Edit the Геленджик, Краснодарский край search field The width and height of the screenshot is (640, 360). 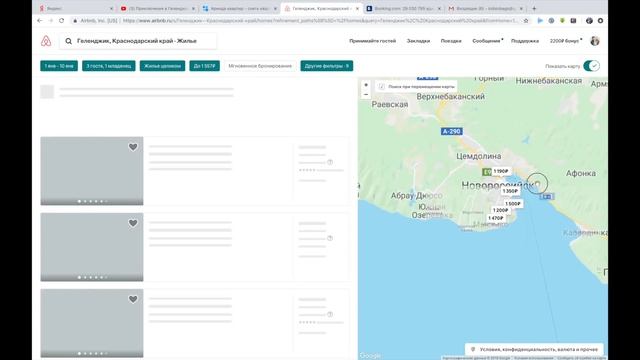(138, 41)
